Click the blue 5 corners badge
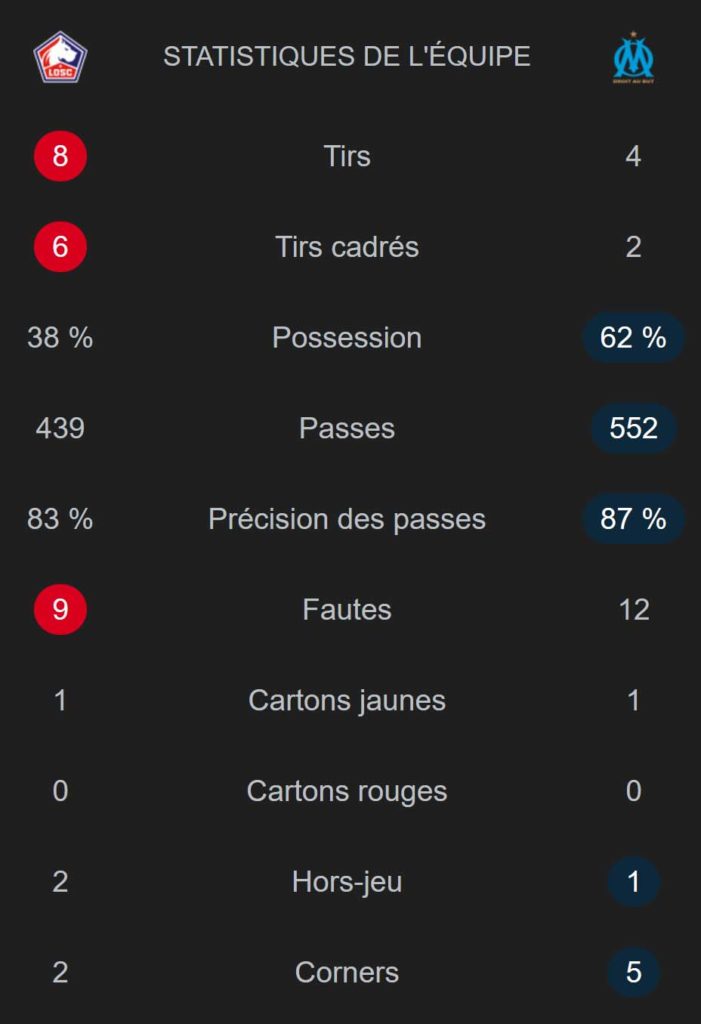 (633, 972)
